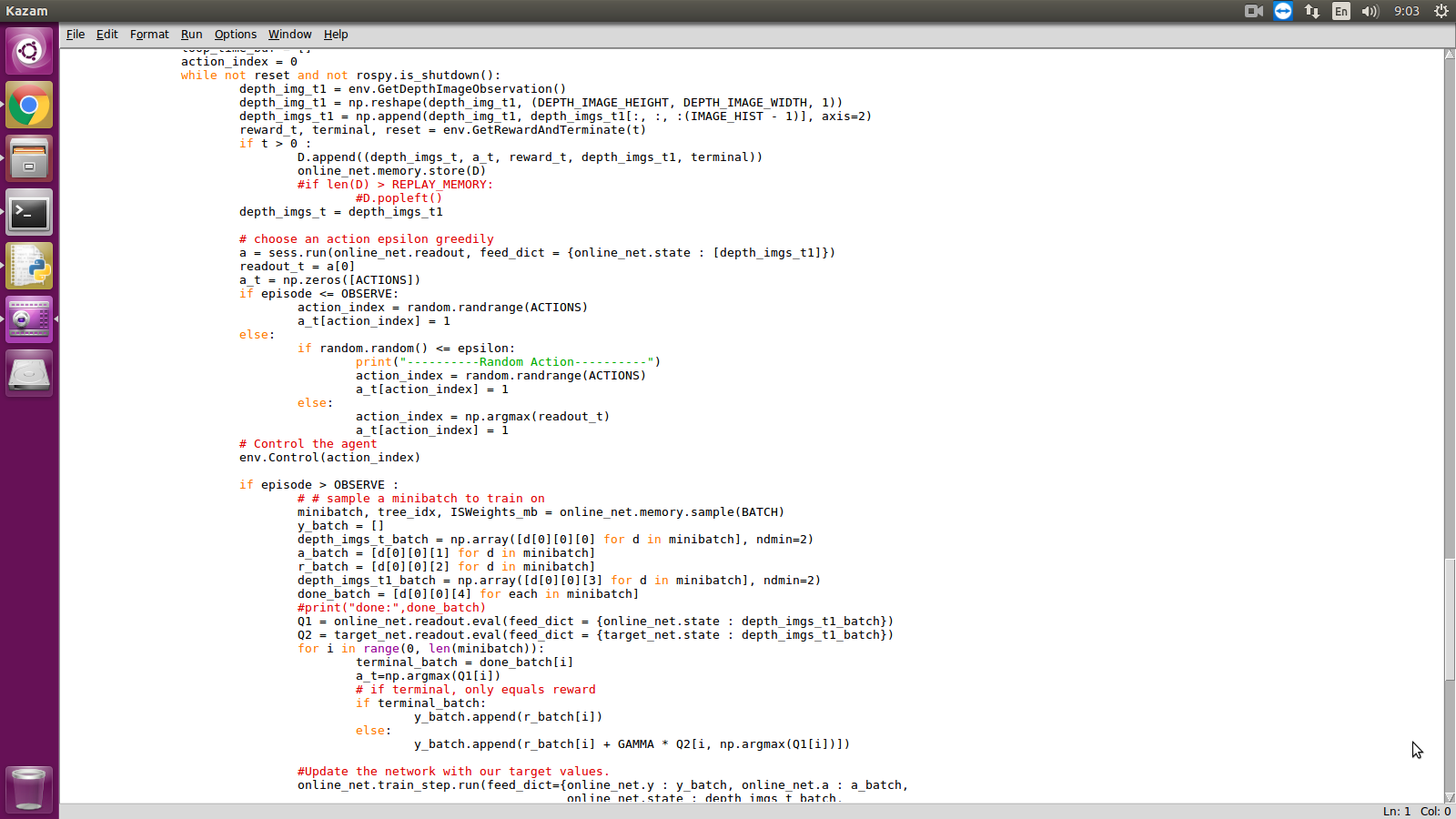Click the scrollbar down arrow
1456x819 pixels.
click(x=1450, y=797)
